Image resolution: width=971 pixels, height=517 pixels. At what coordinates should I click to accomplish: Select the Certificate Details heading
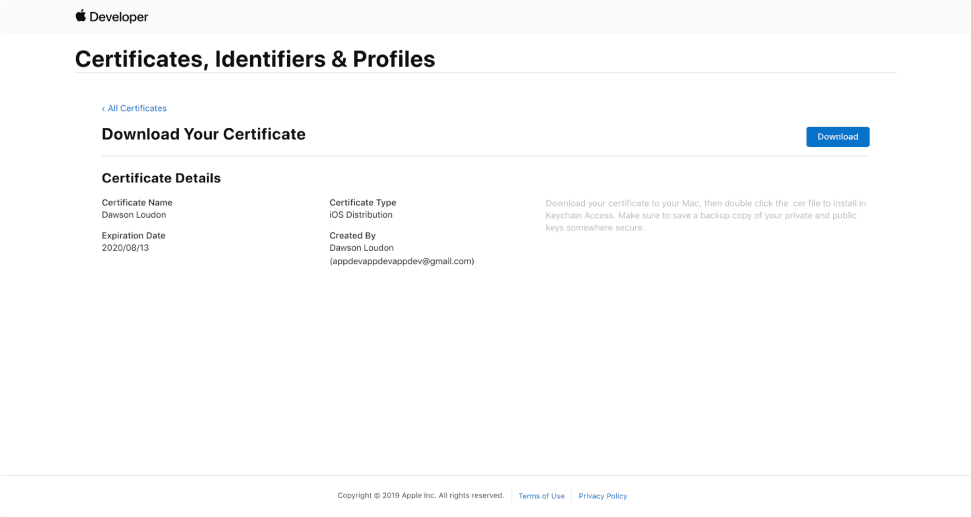161,178
